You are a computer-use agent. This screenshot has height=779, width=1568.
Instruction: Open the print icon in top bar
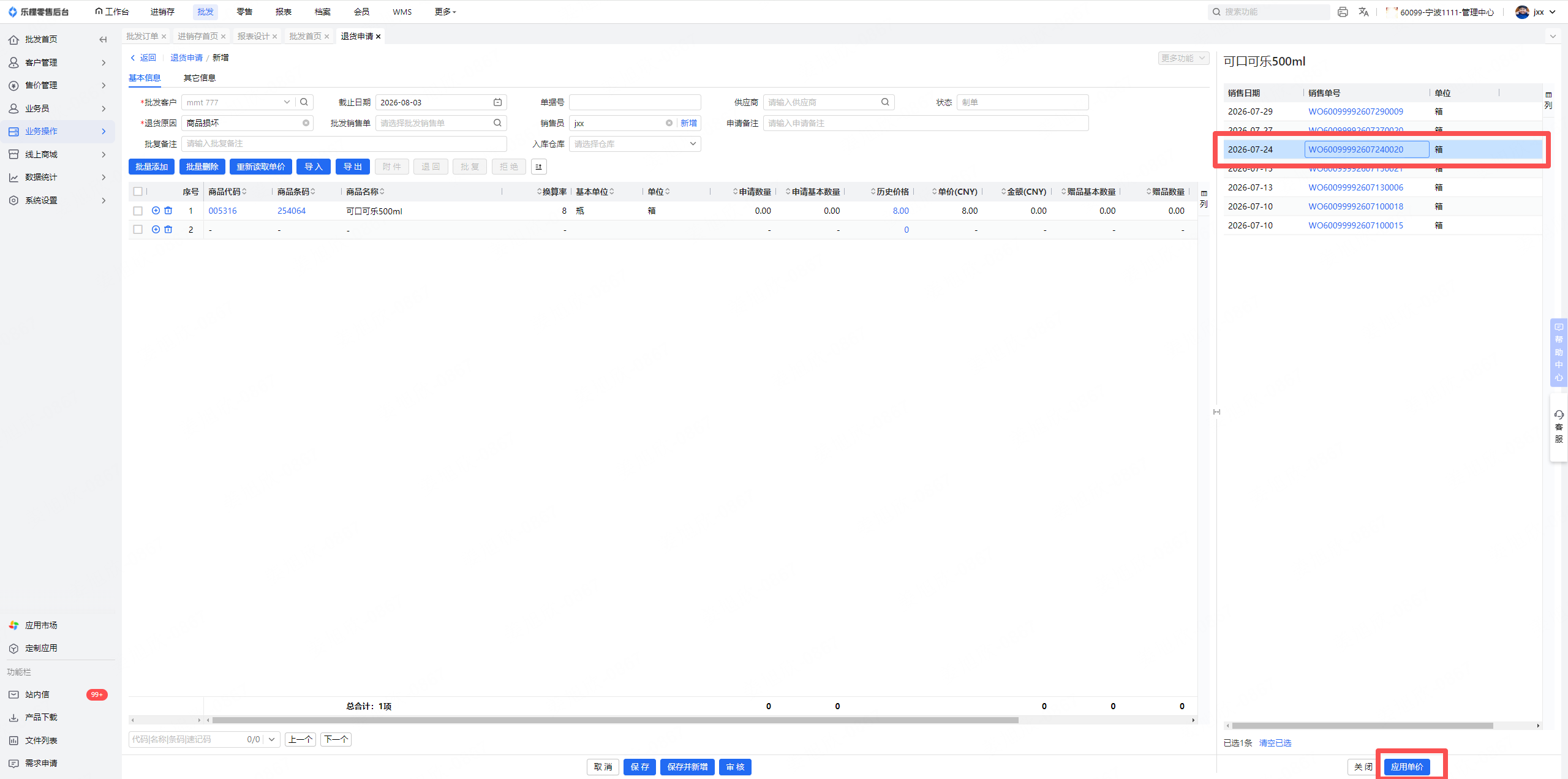(x=1343, y=12)
